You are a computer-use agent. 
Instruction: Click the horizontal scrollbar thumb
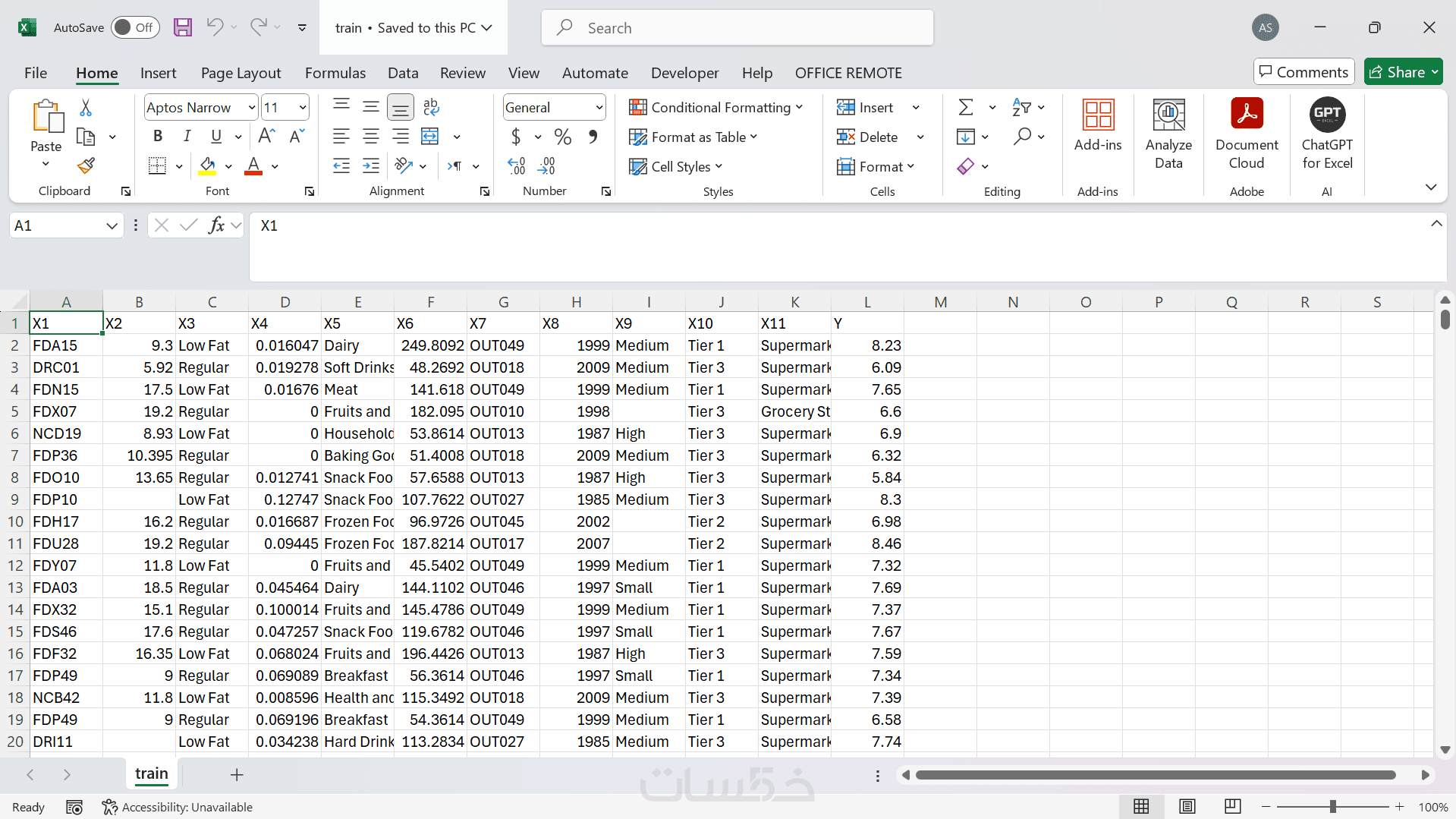pos(1156,775)
